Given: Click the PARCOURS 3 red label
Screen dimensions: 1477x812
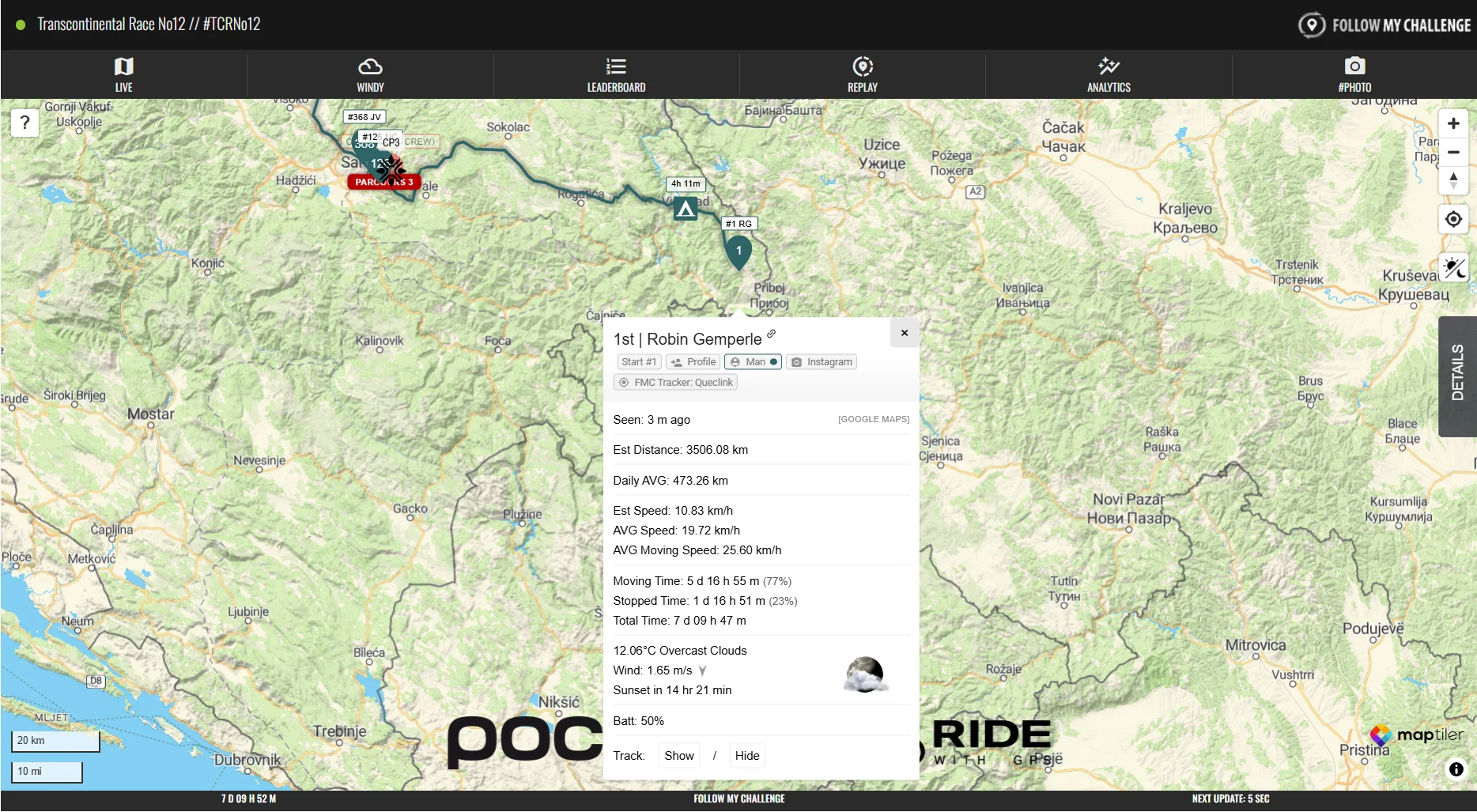Looking at the screenshot, I should [x=383, y=182].
